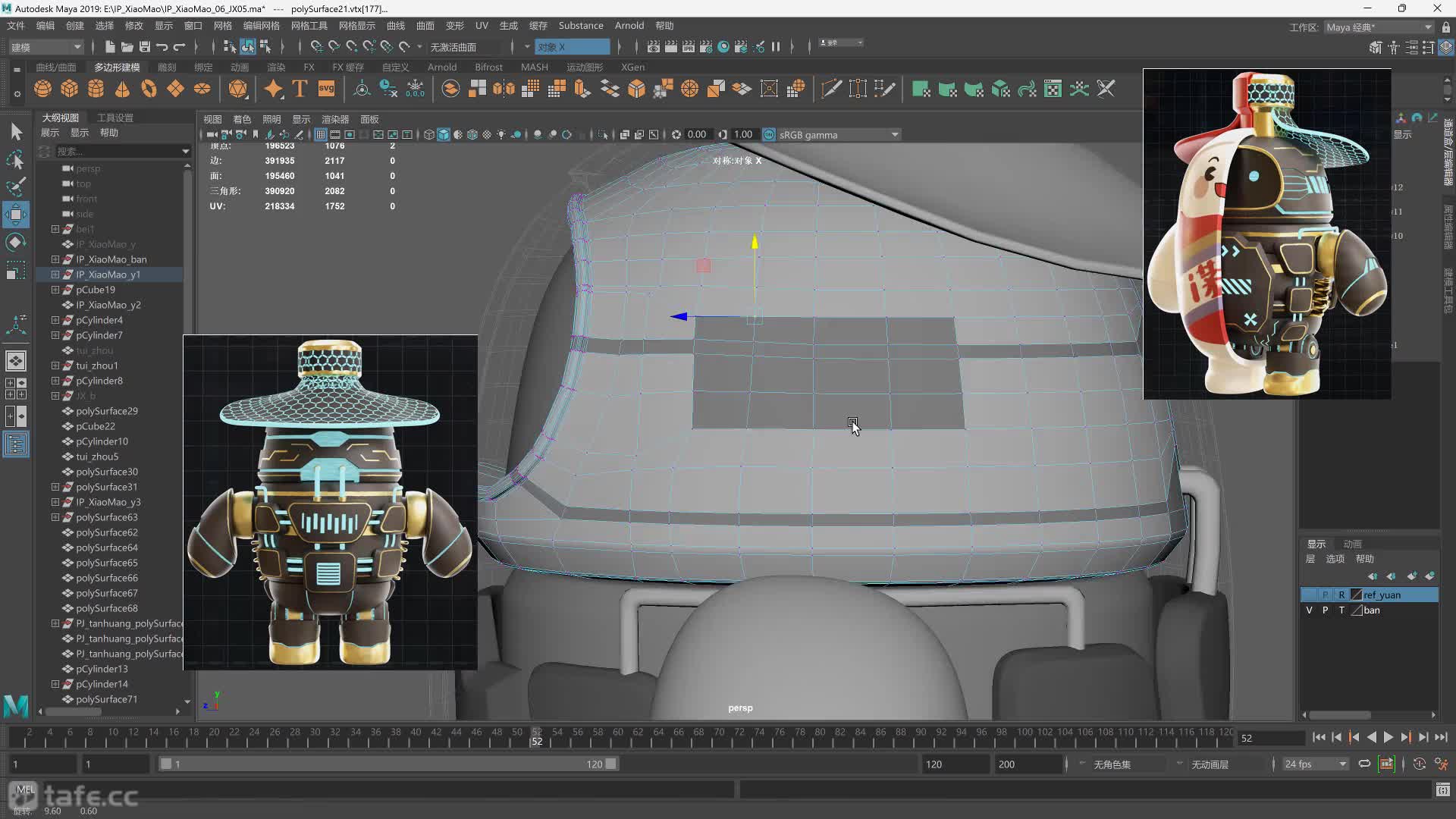Open the Arnold menu
Screen dimensions: 1456x819
tap(629, 26)
